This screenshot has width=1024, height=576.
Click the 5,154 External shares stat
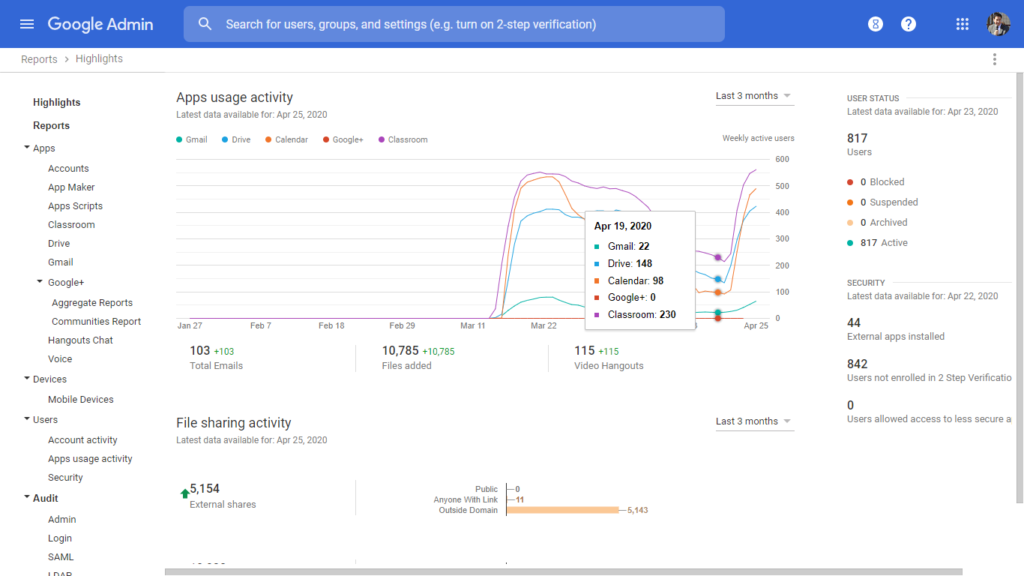tap(223, 496)
